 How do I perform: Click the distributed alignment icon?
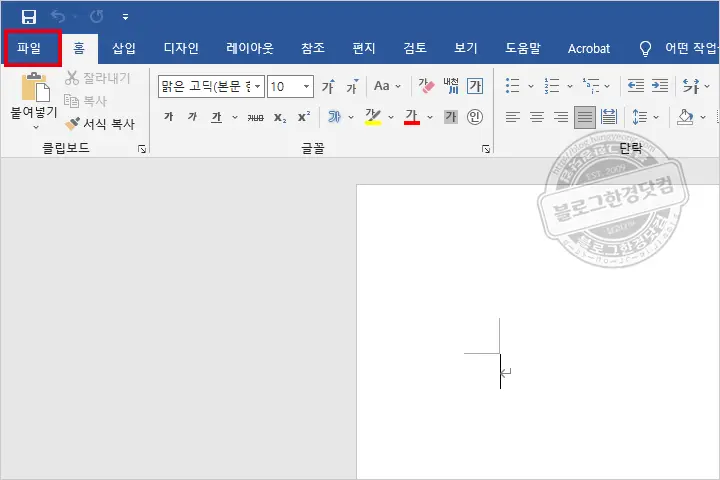pos(609,117)
